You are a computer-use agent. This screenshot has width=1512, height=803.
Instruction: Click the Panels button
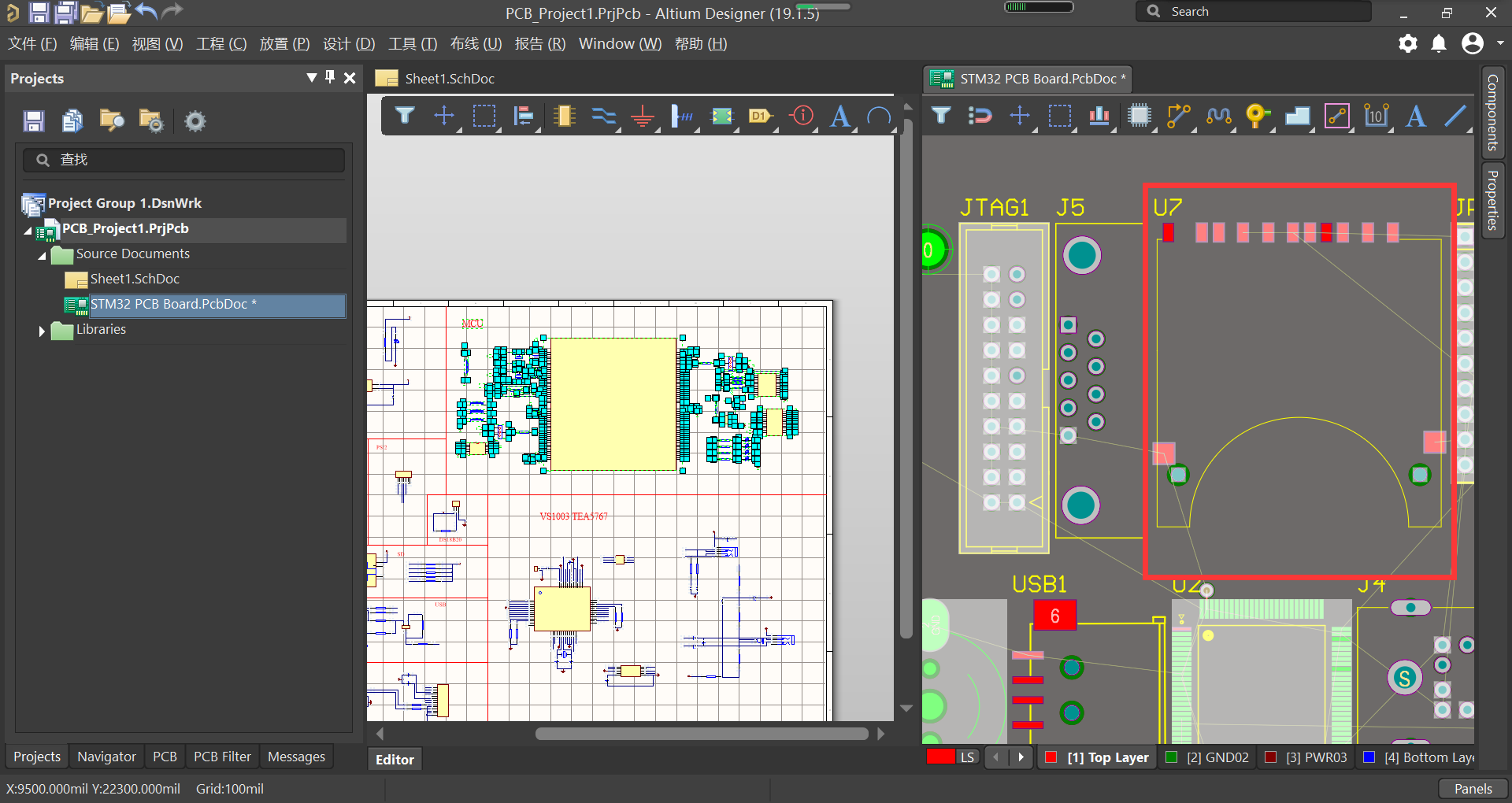(1473, 789)
